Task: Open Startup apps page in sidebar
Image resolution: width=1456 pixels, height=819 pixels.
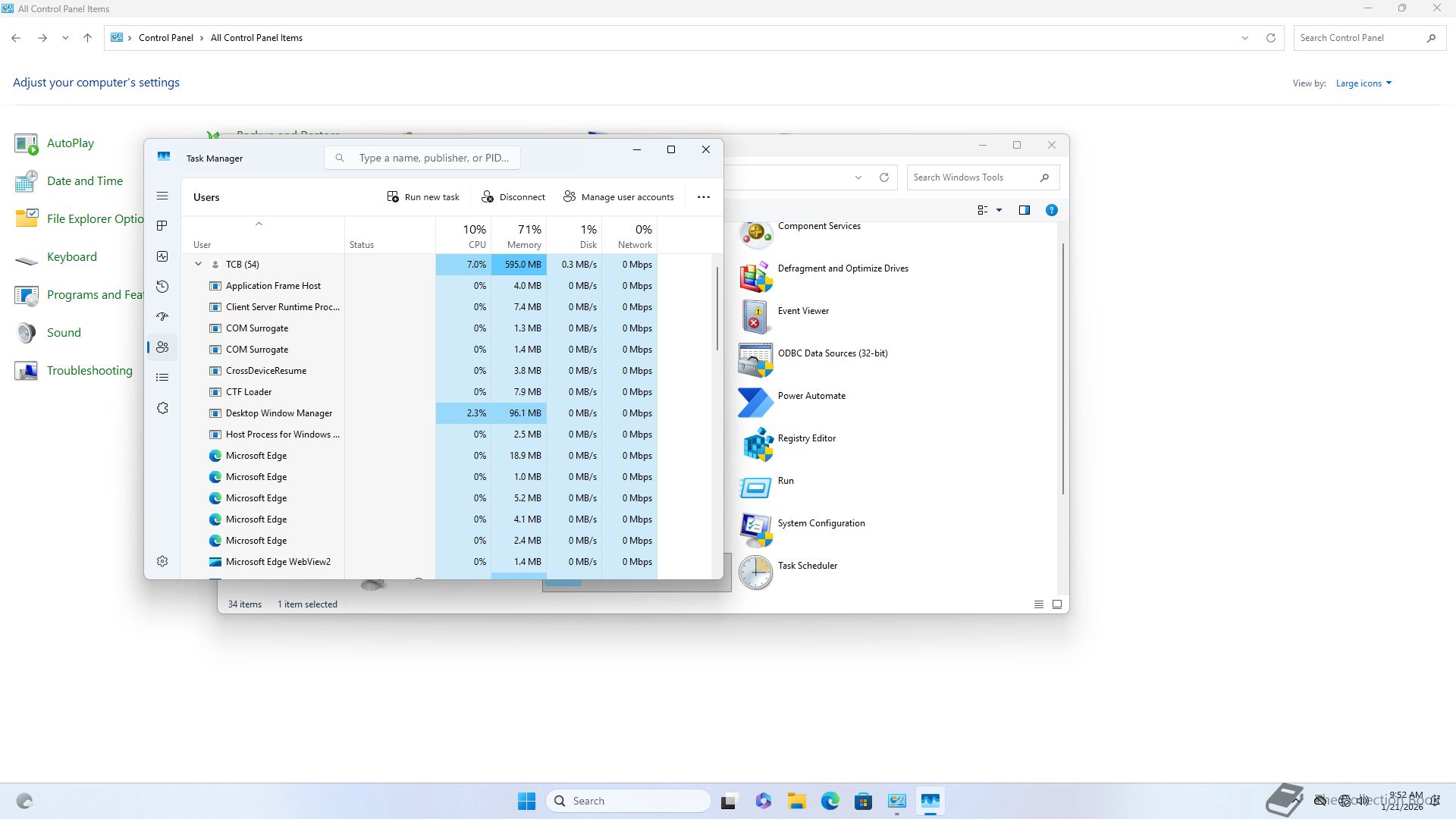Action: click(162, 317)
